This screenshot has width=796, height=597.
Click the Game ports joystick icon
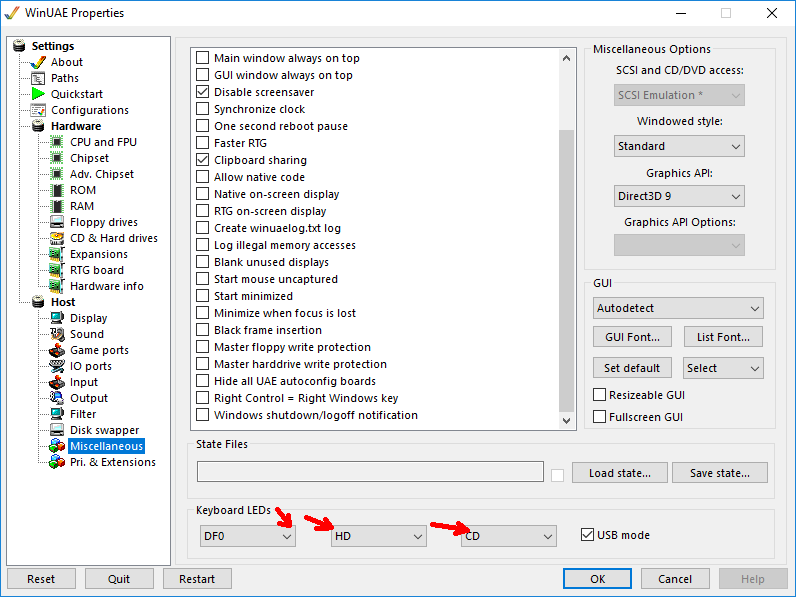click(x=57, y=350)
